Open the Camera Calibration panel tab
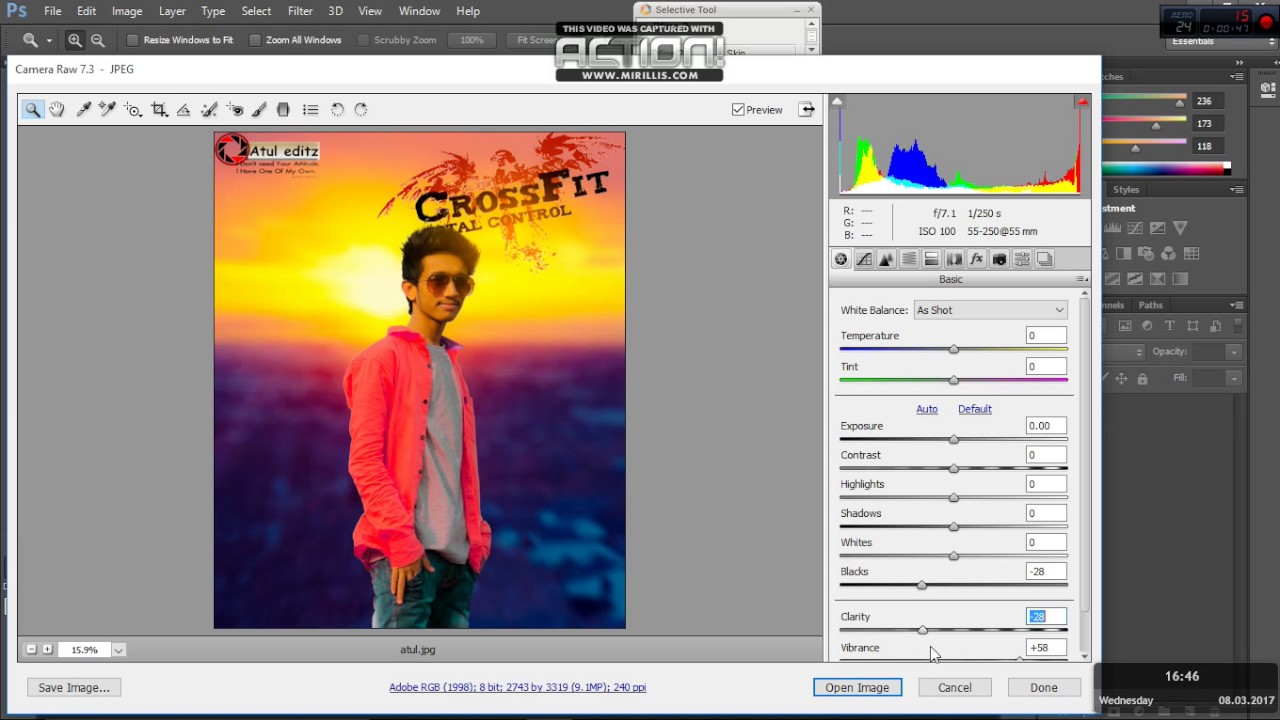Viewport: 1280px width, 720px height. (999, 259)
